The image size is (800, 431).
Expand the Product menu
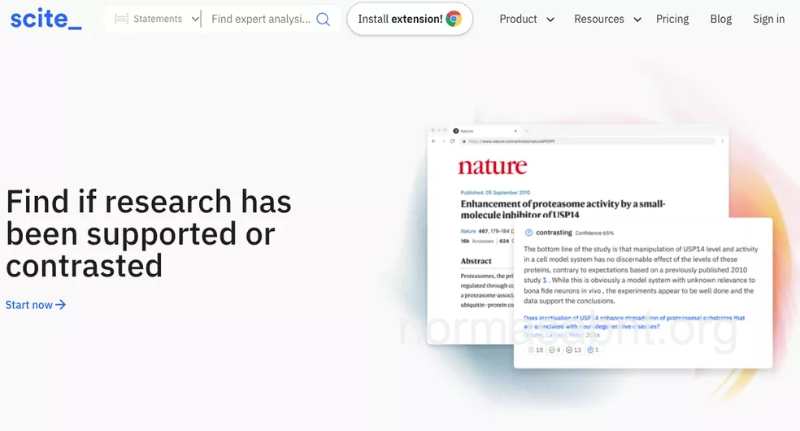526,19
